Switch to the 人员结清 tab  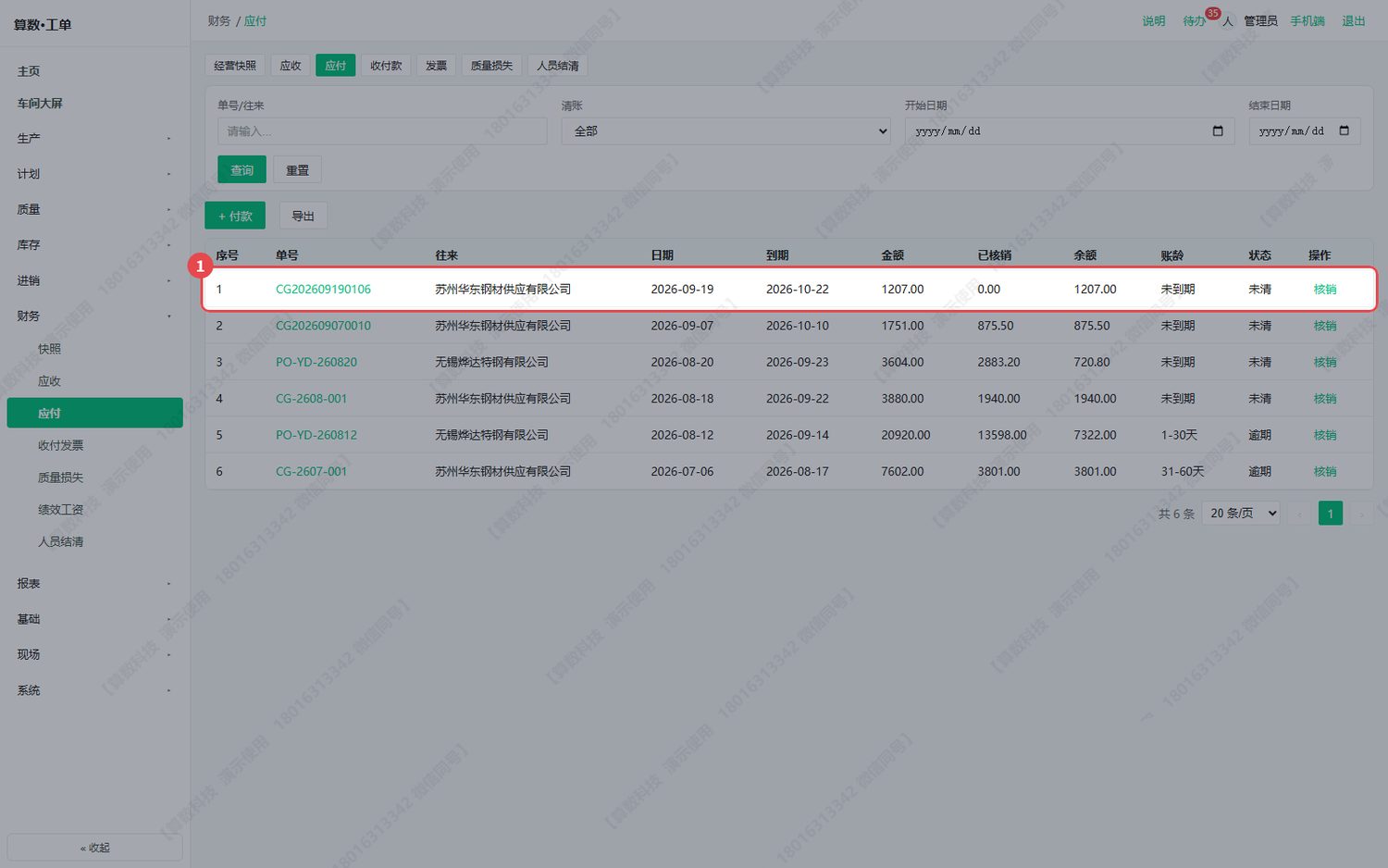[558, 66]
